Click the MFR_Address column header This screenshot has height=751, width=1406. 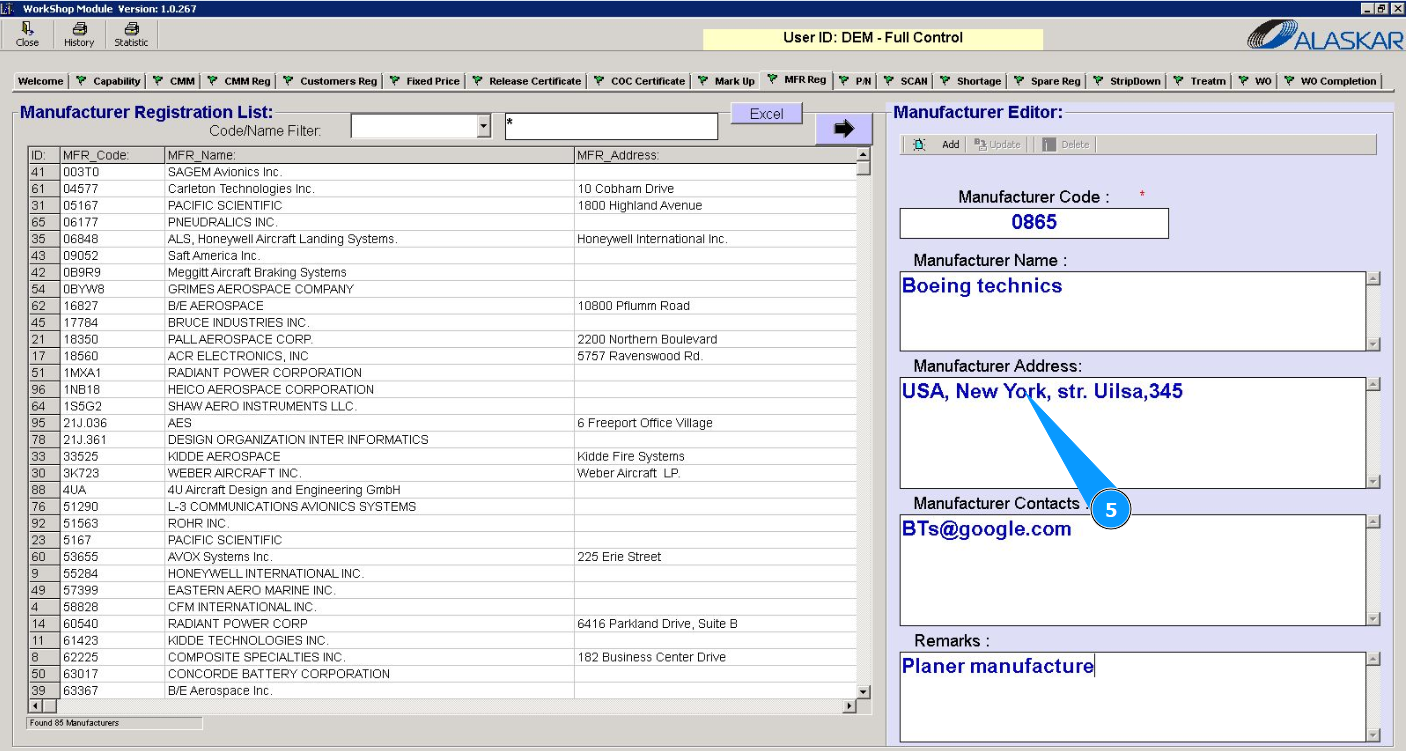pos(715,155)
